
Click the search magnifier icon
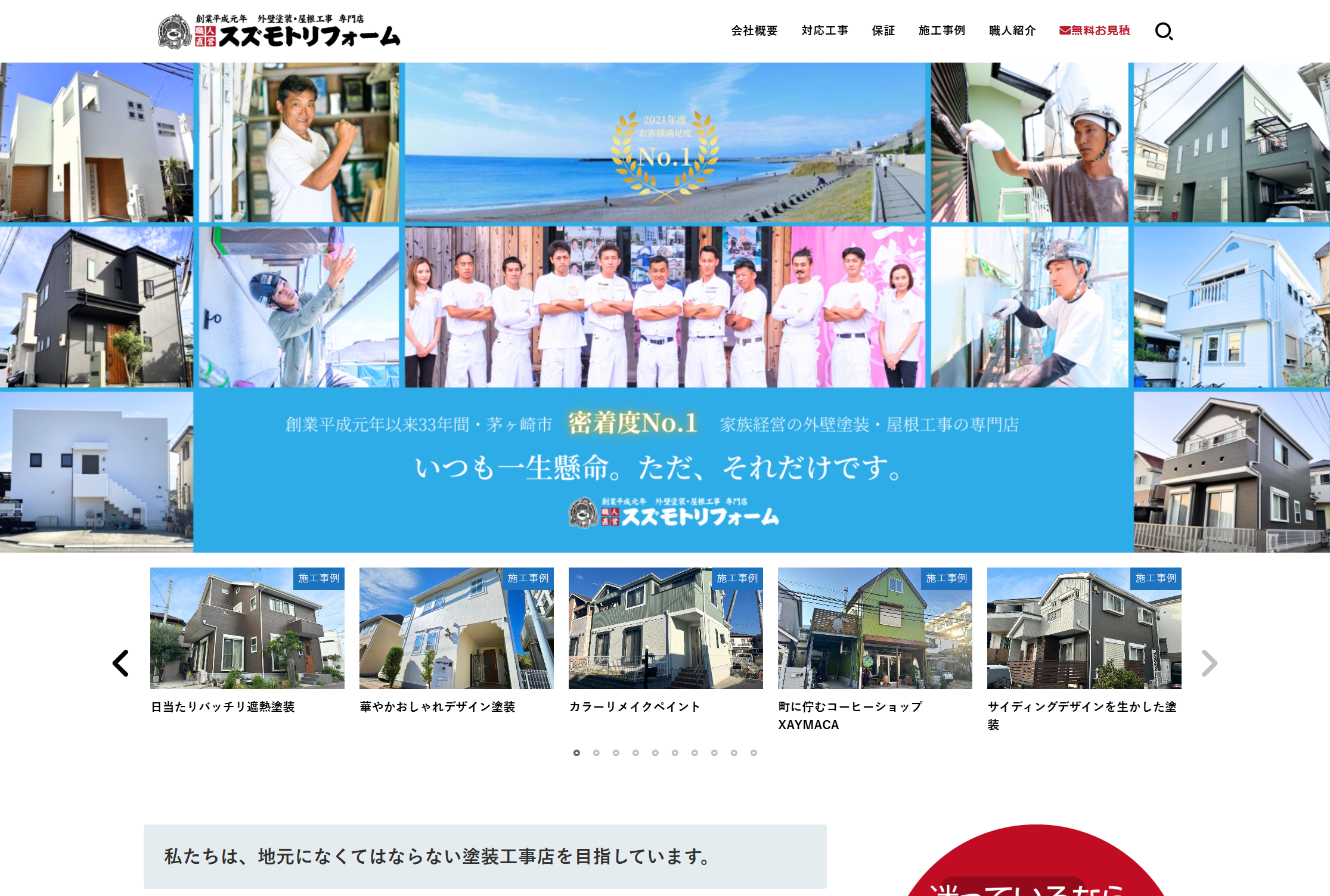pos(1164,31)
